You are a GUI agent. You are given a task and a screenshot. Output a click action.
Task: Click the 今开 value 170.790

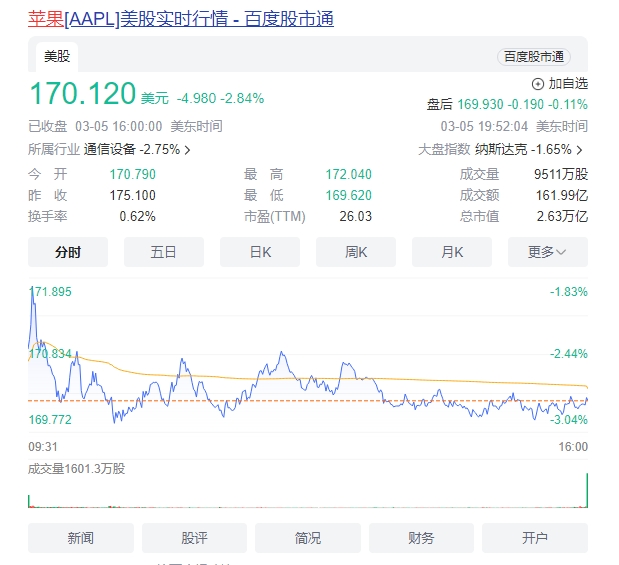tap(133, 175)
